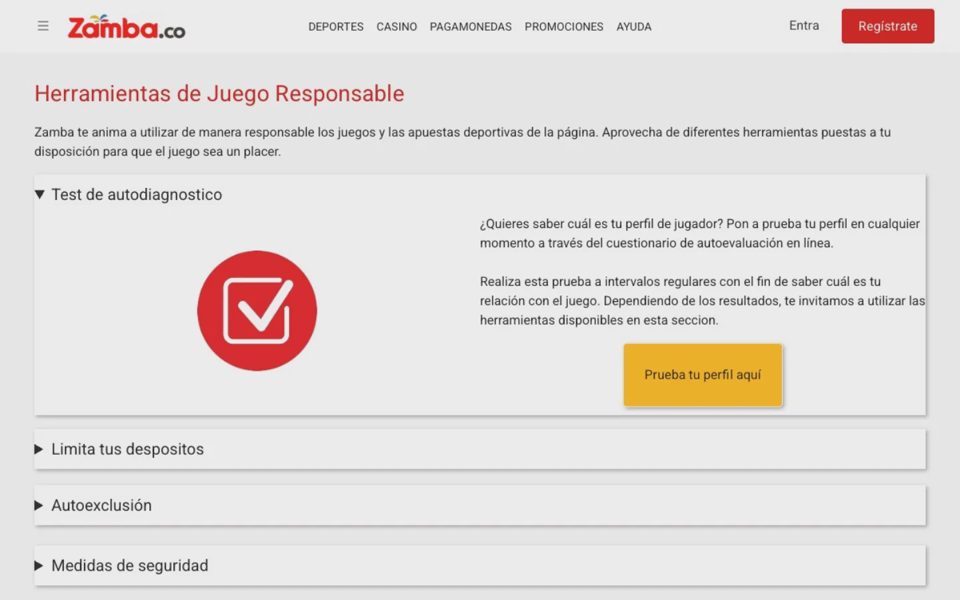Click the paragraph starting "Realiza esta prueba"
Viewport: 960px width, 600px height.
pyautogui.click(x=702, y=301)
